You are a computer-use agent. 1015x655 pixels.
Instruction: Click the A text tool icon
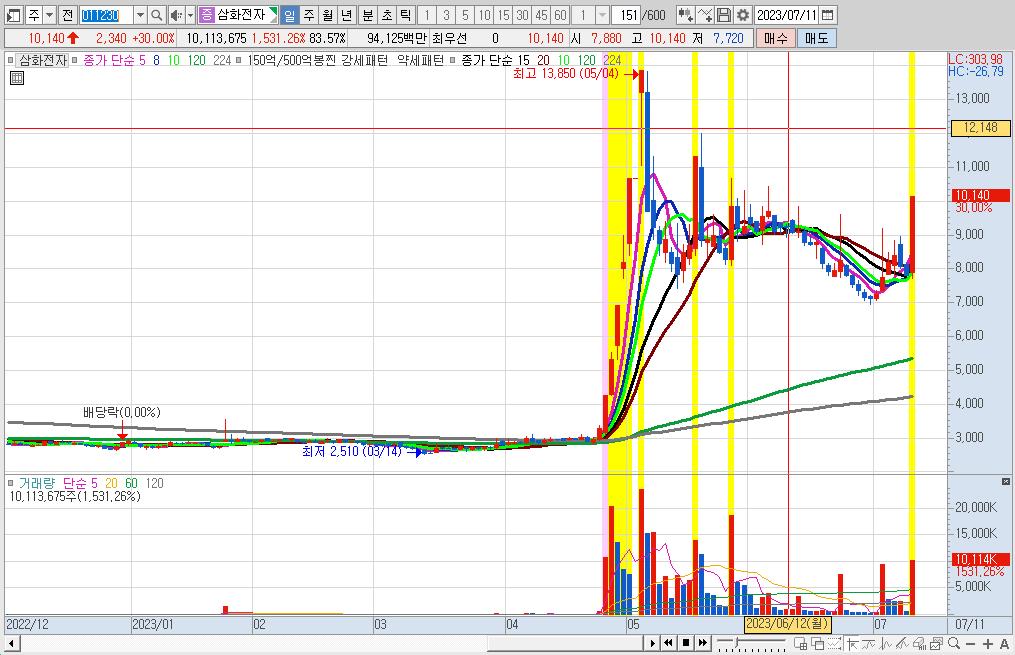1004,644
